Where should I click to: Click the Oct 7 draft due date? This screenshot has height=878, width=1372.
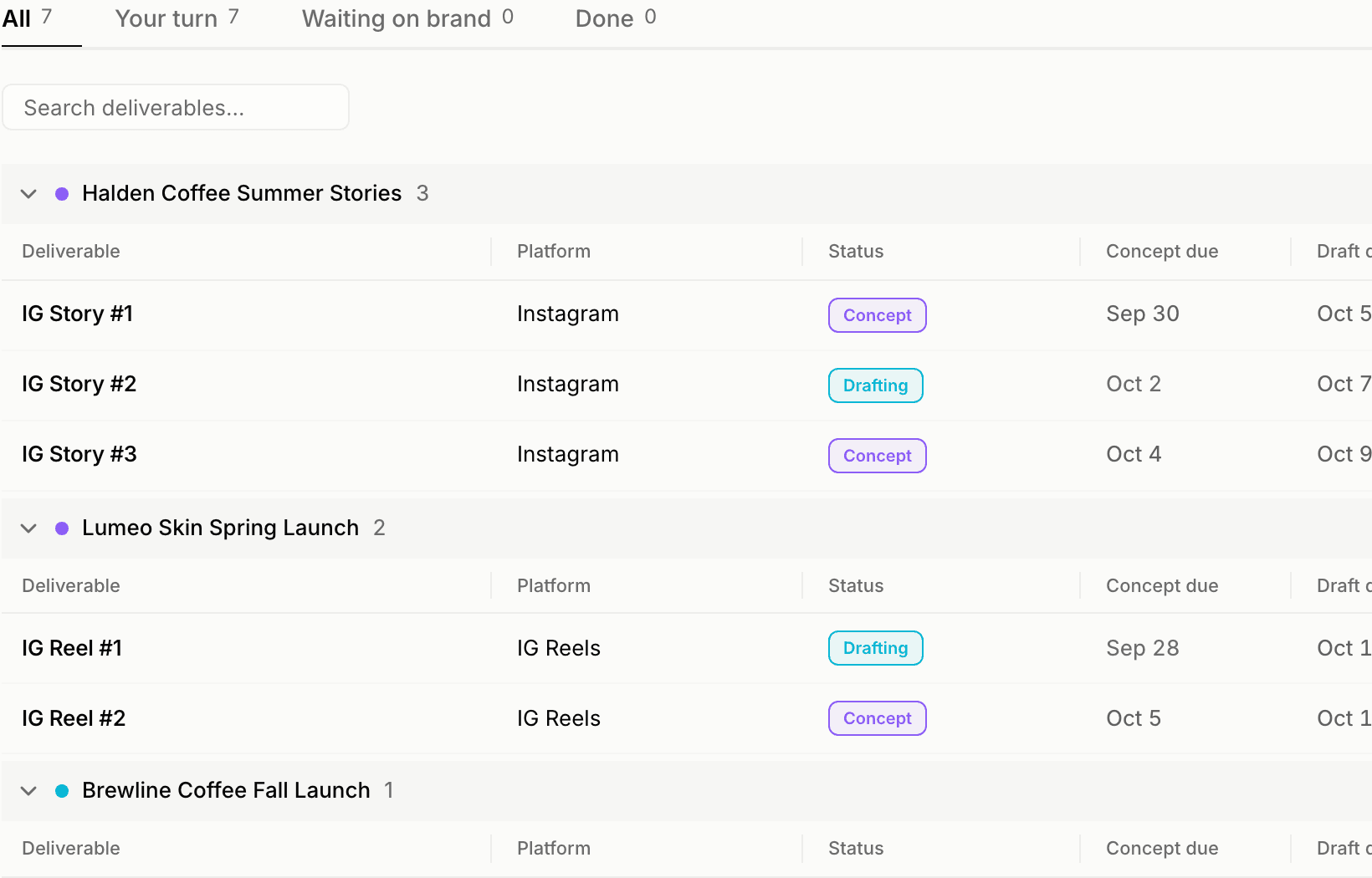(x=1344, y=384)
